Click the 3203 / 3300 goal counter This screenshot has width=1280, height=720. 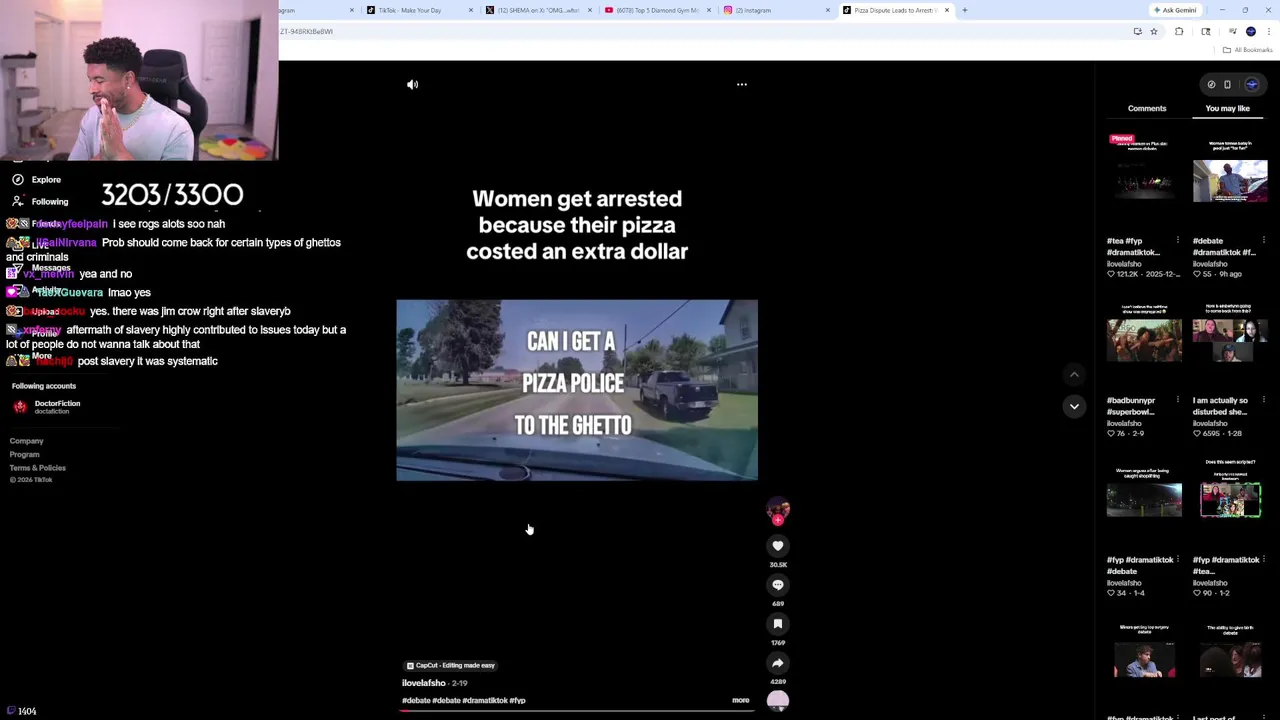[x=172, y=195]
